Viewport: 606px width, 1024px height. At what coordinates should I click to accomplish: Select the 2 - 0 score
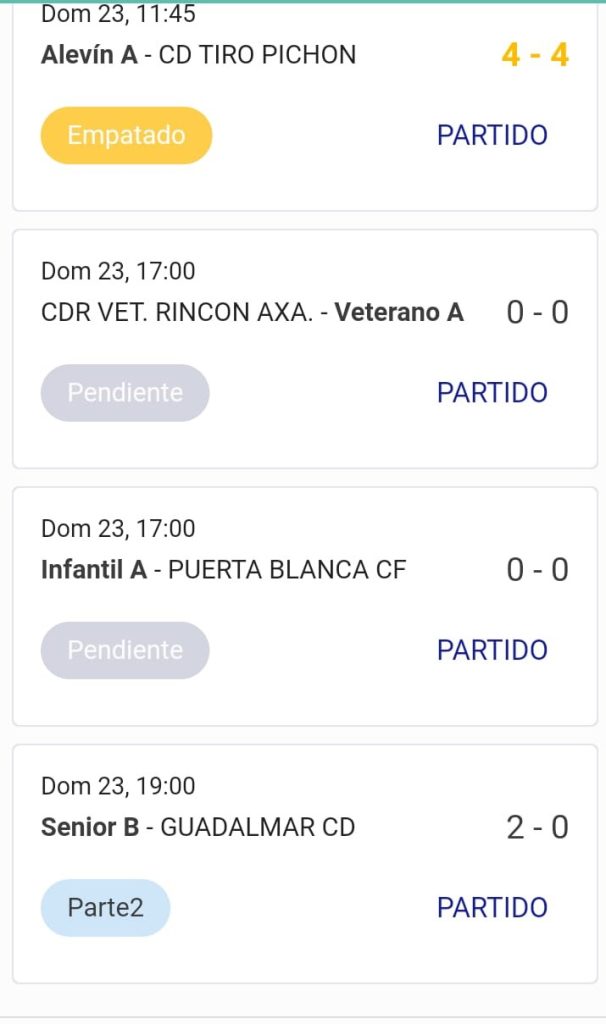tap(537, 827)
